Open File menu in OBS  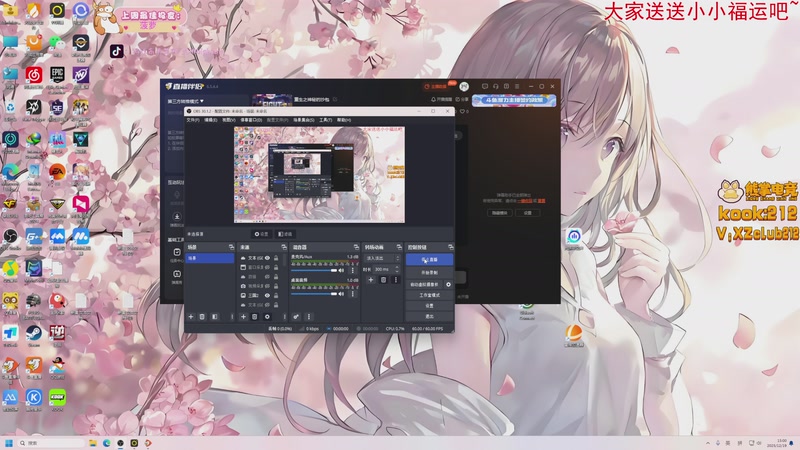193,120
